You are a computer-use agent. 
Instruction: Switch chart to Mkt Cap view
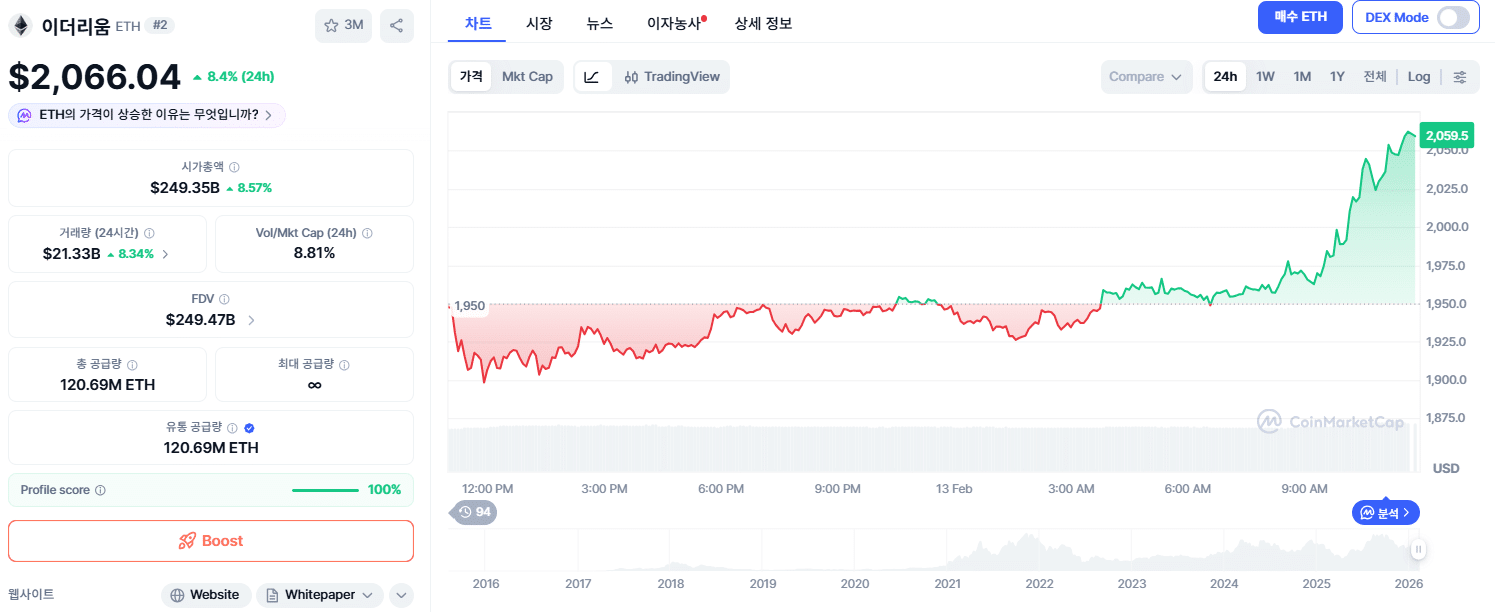pyautogui.click(x=528, y=76)
